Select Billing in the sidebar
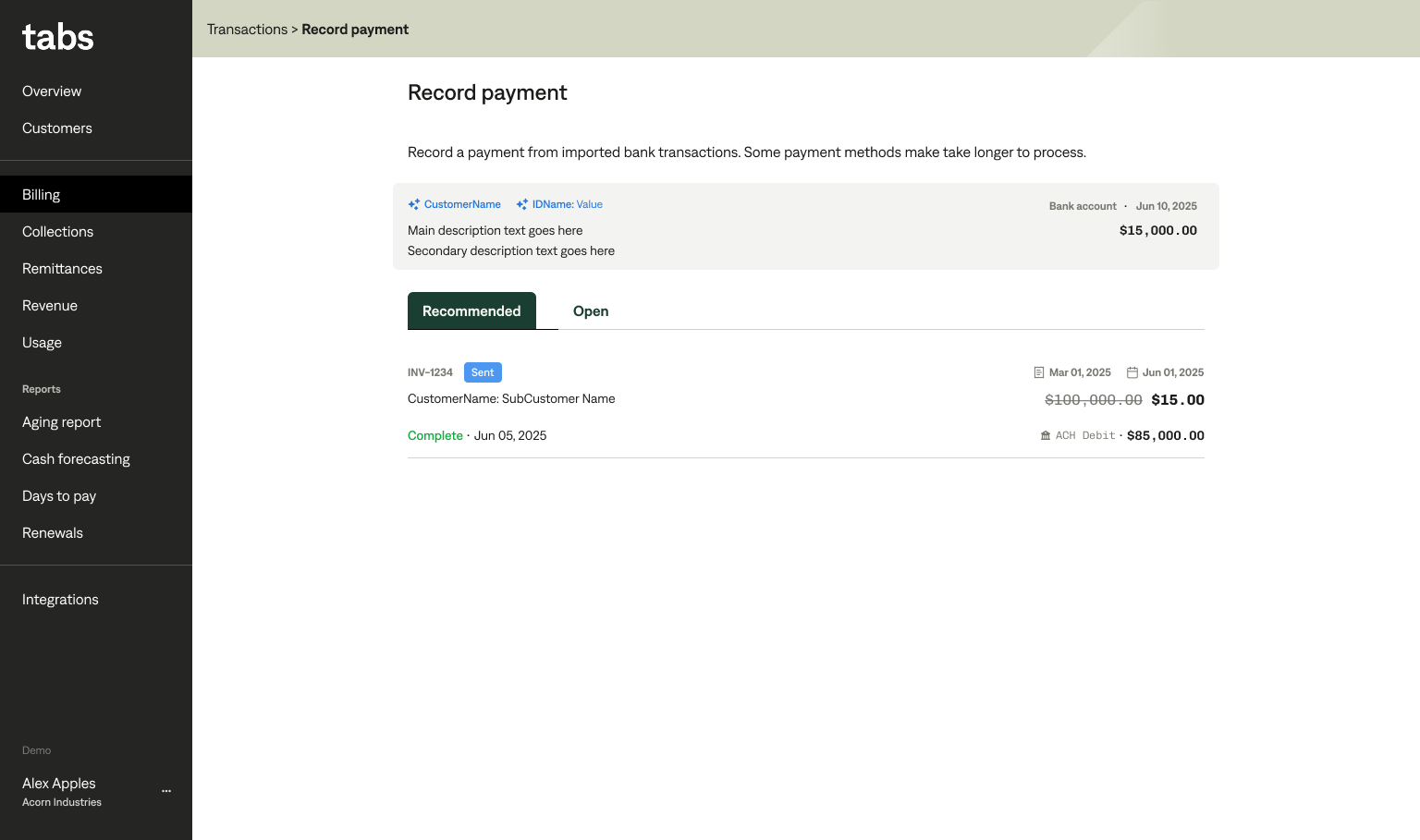 [96, 194]
